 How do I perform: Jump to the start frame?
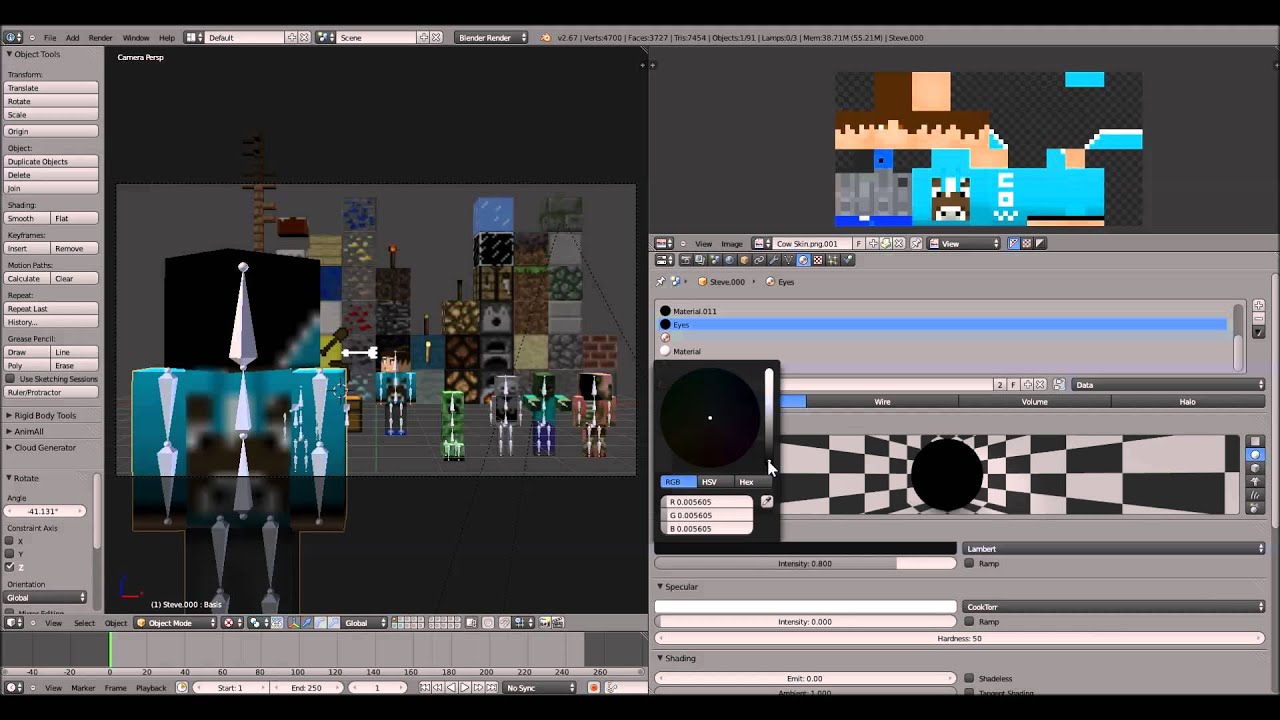(x=425, y=688)
